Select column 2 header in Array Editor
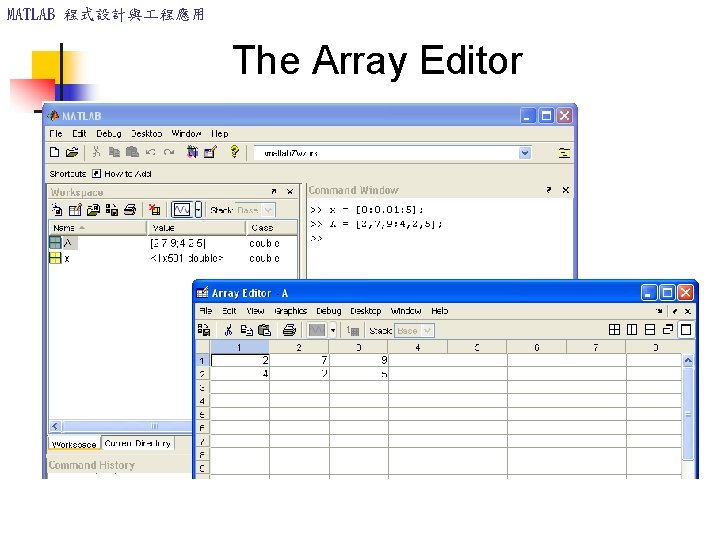 click(299, 347)
